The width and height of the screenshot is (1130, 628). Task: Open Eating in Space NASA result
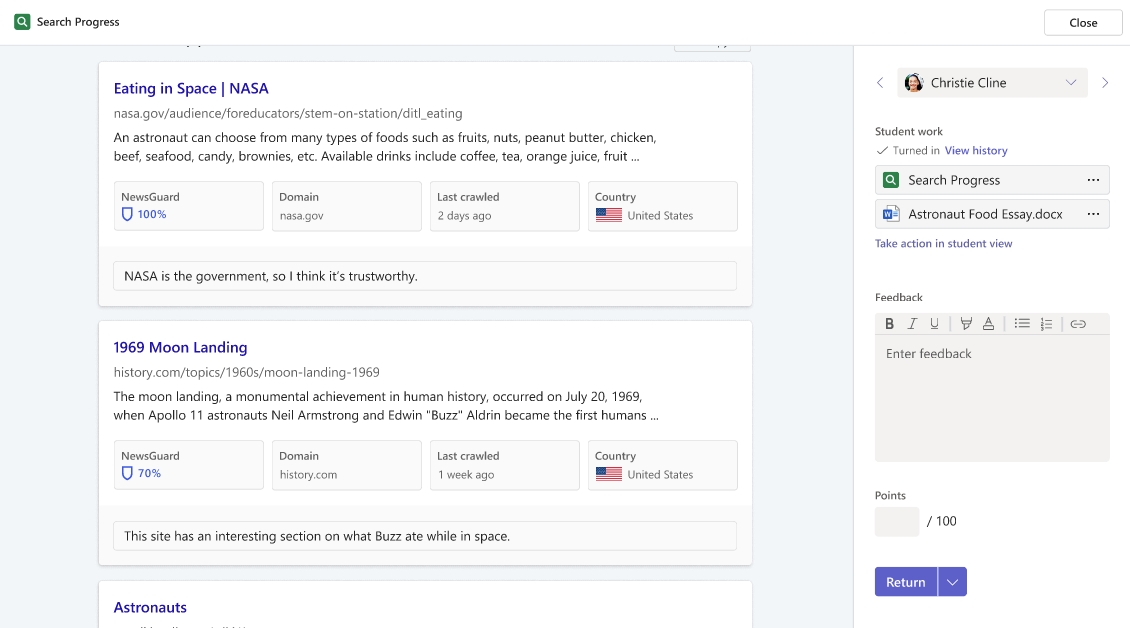pos(191,88)
